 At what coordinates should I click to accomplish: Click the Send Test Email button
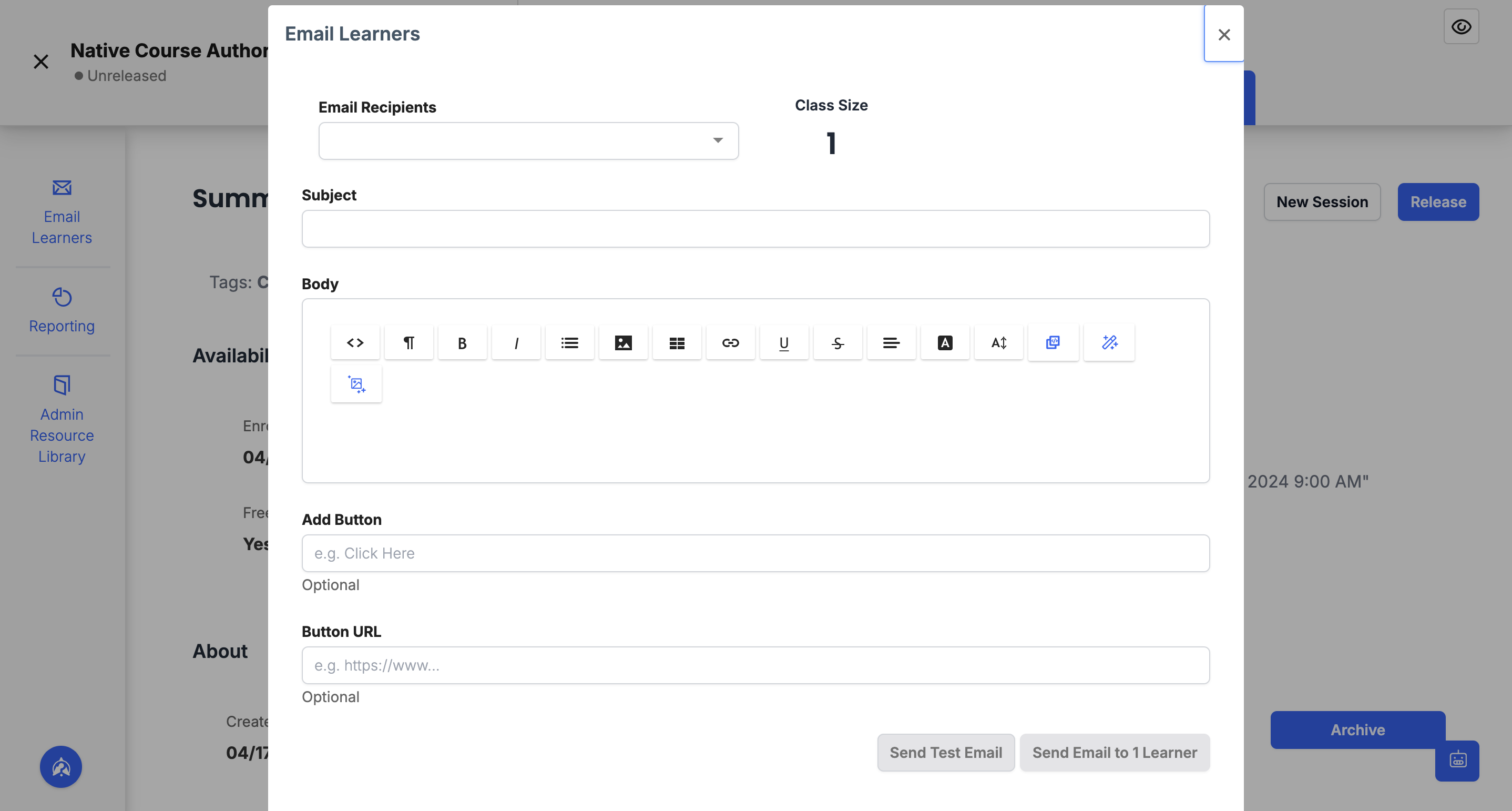[x=946, y=752]
